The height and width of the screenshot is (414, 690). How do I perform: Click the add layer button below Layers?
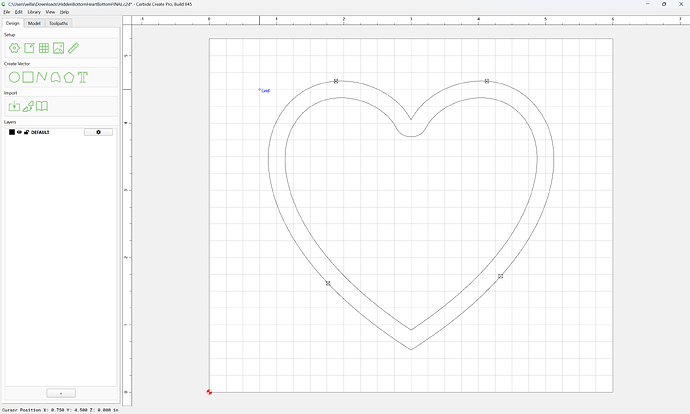click(x=61, y=393)
